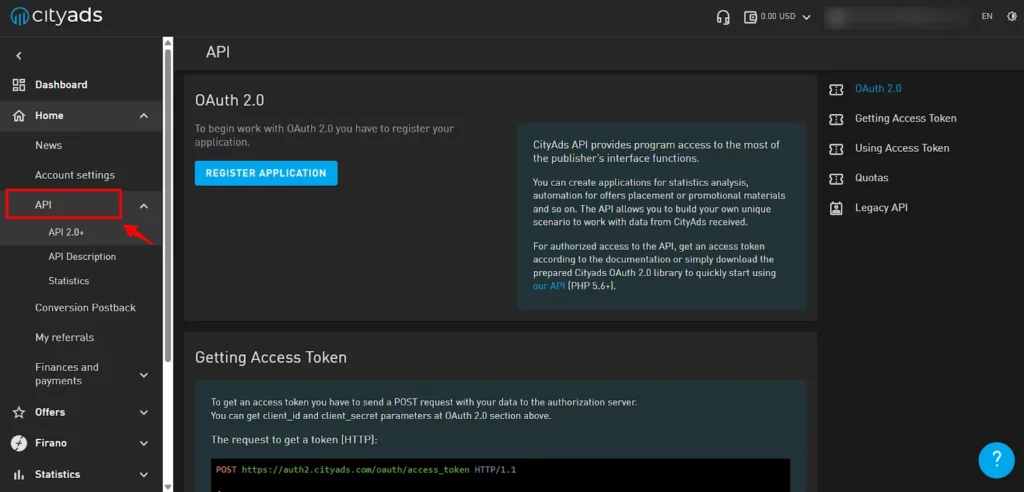Click the 'Getting Access Token' heading
1024x492 pixels.
pyautogui.click(x=271, y=357)
